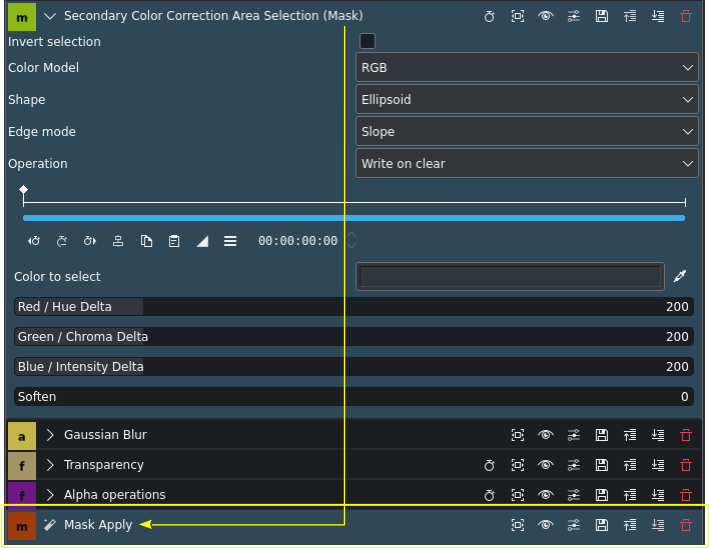Image resolution: width=709 pixels, height=548 pixels.
Task: Save the Secondary Color Correction mask effect
Action: (x=601, y=16)
